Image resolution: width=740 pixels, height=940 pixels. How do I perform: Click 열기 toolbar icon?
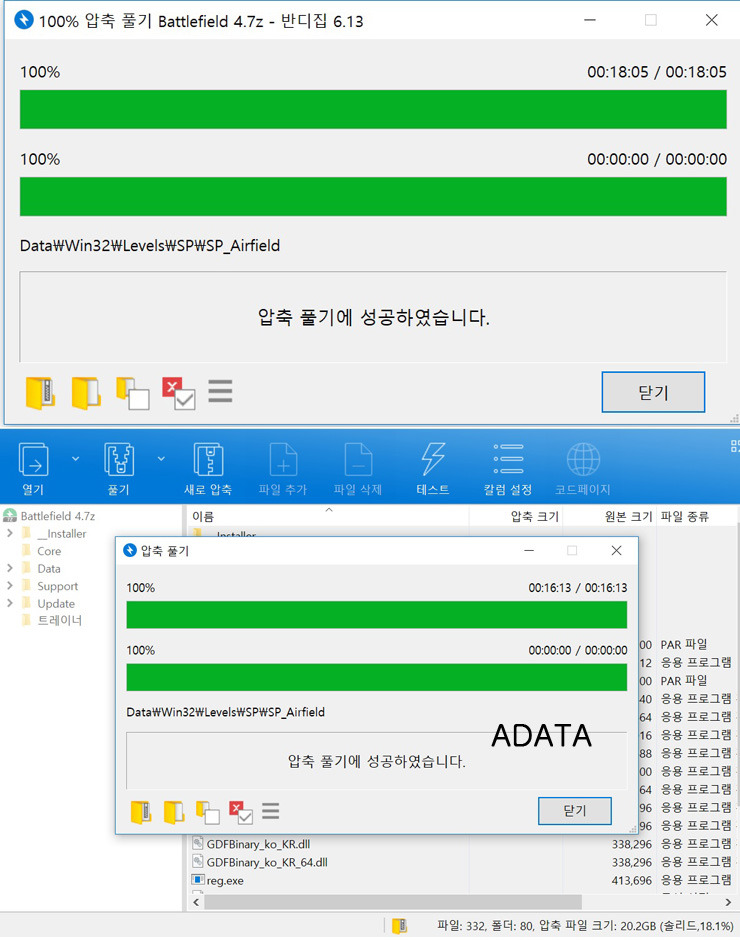(34, 469)
